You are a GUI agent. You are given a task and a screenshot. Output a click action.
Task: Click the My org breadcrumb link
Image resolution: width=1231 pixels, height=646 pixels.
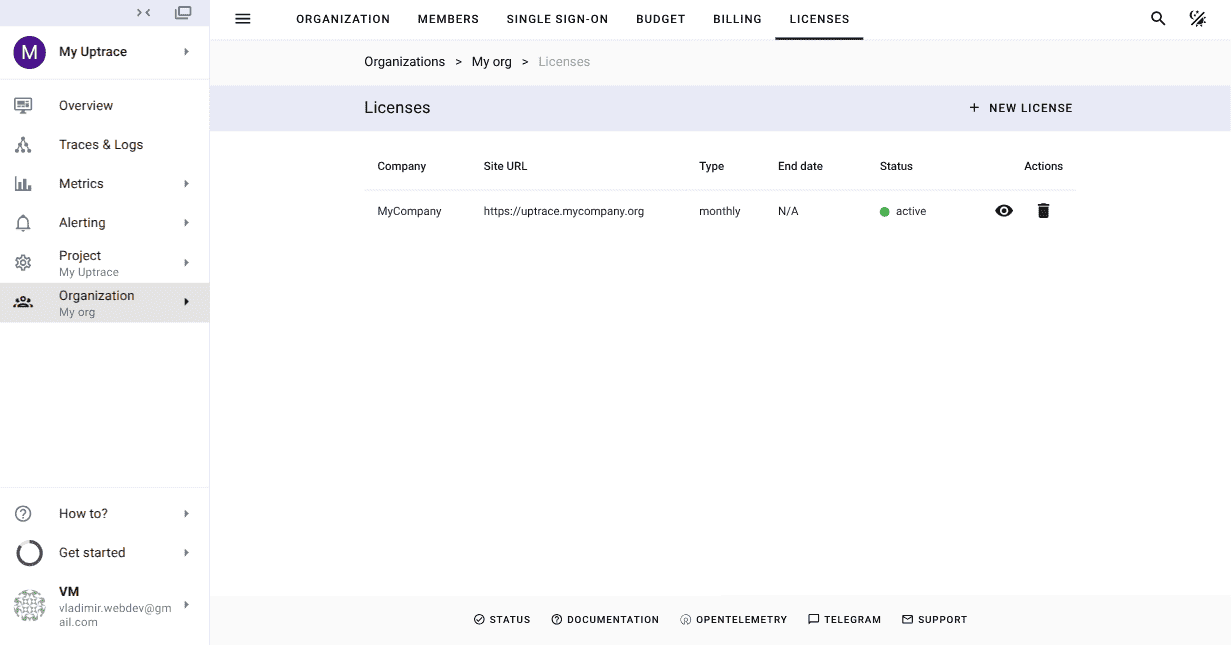pos(491,62)
